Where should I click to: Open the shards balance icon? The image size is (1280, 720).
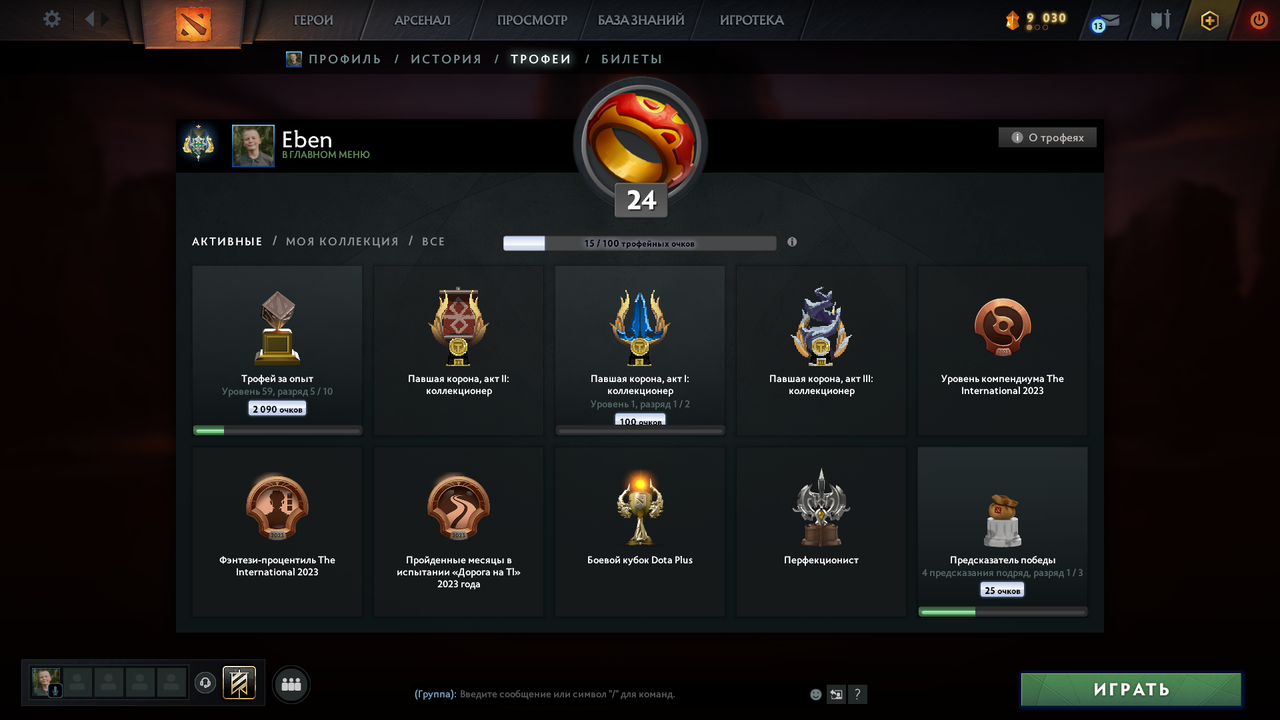[x=1013, y=20]
